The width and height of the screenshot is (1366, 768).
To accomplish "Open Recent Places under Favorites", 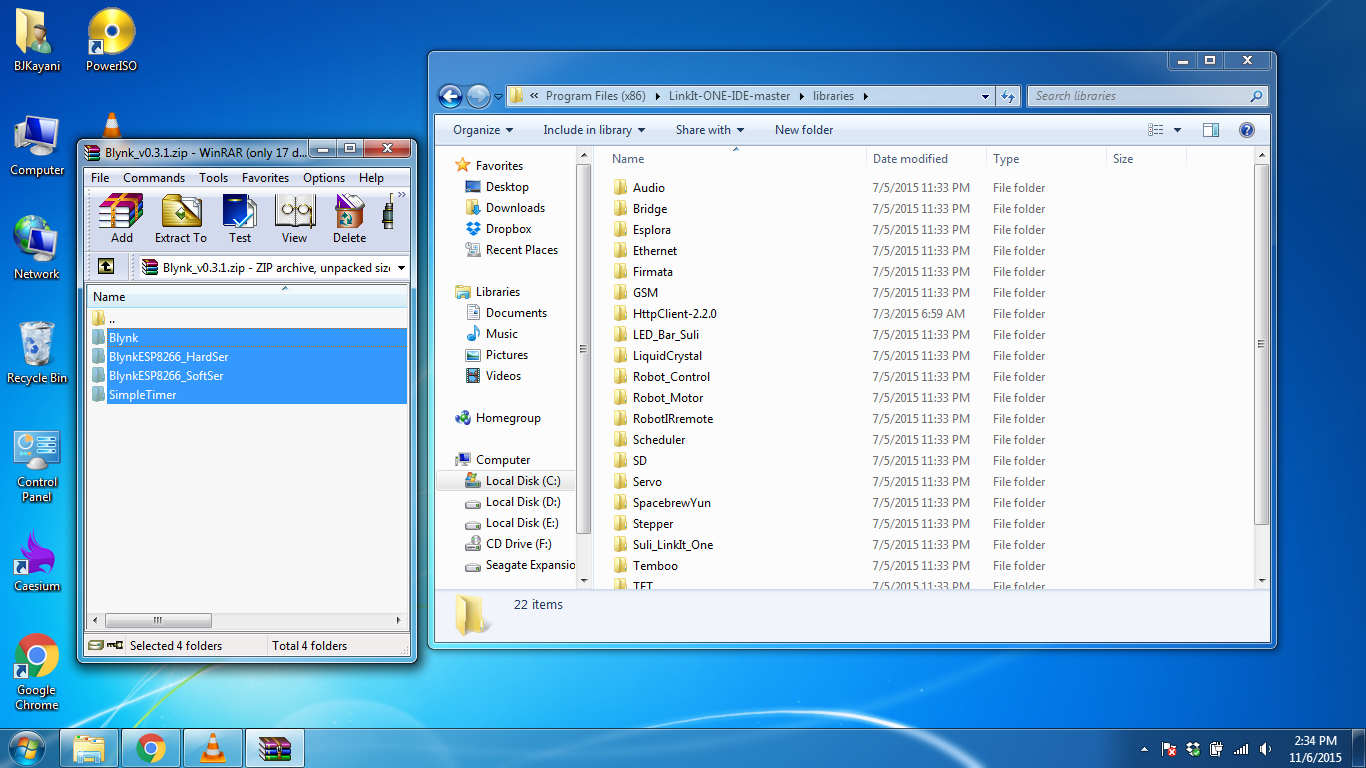I will [x=511, y=250].
